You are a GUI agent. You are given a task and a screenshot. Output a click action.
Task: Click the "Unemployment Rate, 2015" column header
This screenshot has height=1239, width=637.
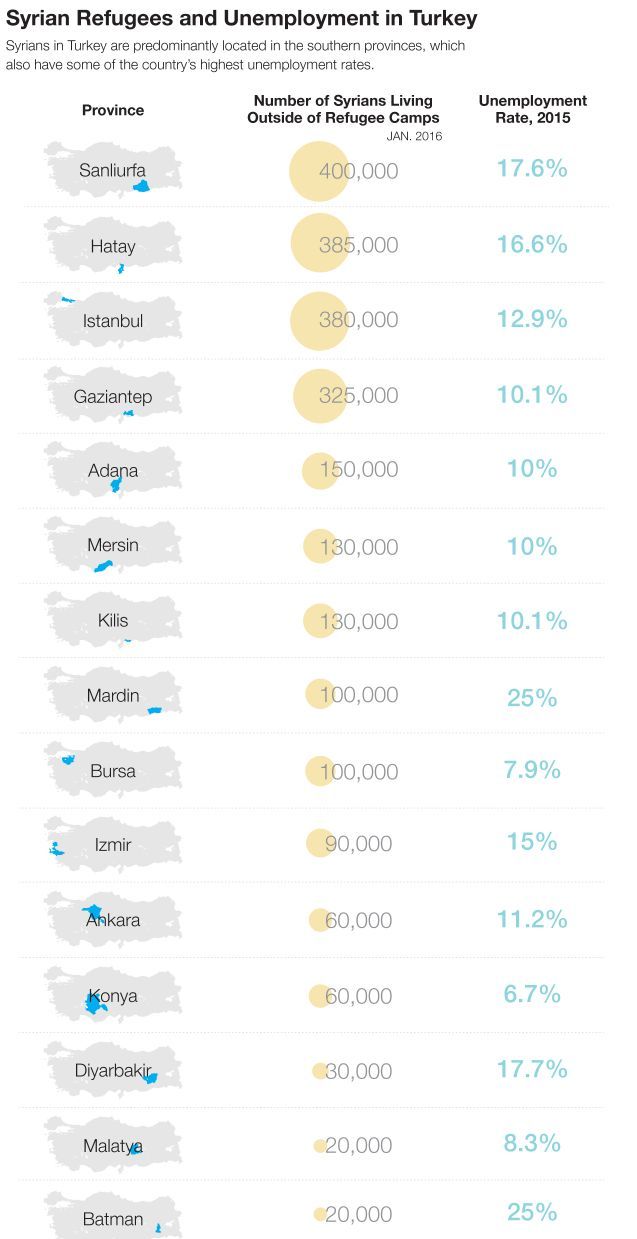click(532, 109)
